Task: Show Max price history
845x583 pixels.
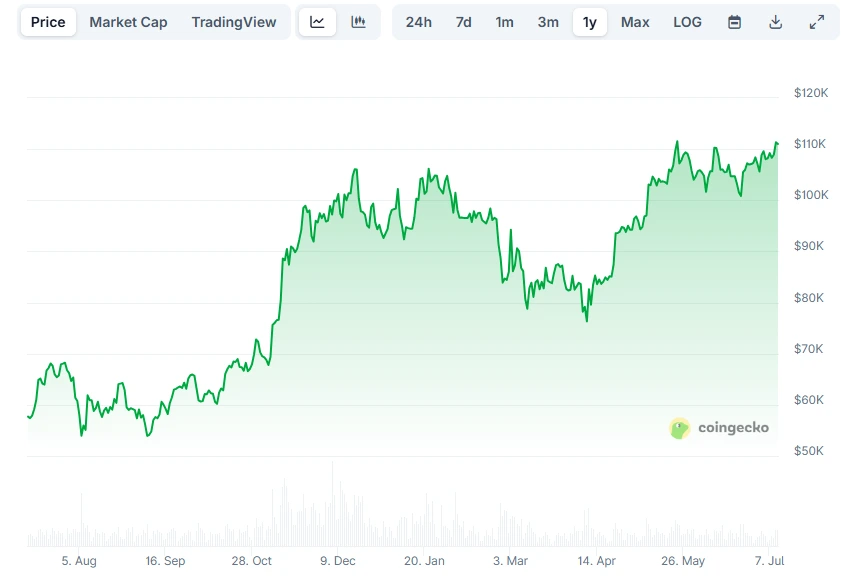Action: 635,21
